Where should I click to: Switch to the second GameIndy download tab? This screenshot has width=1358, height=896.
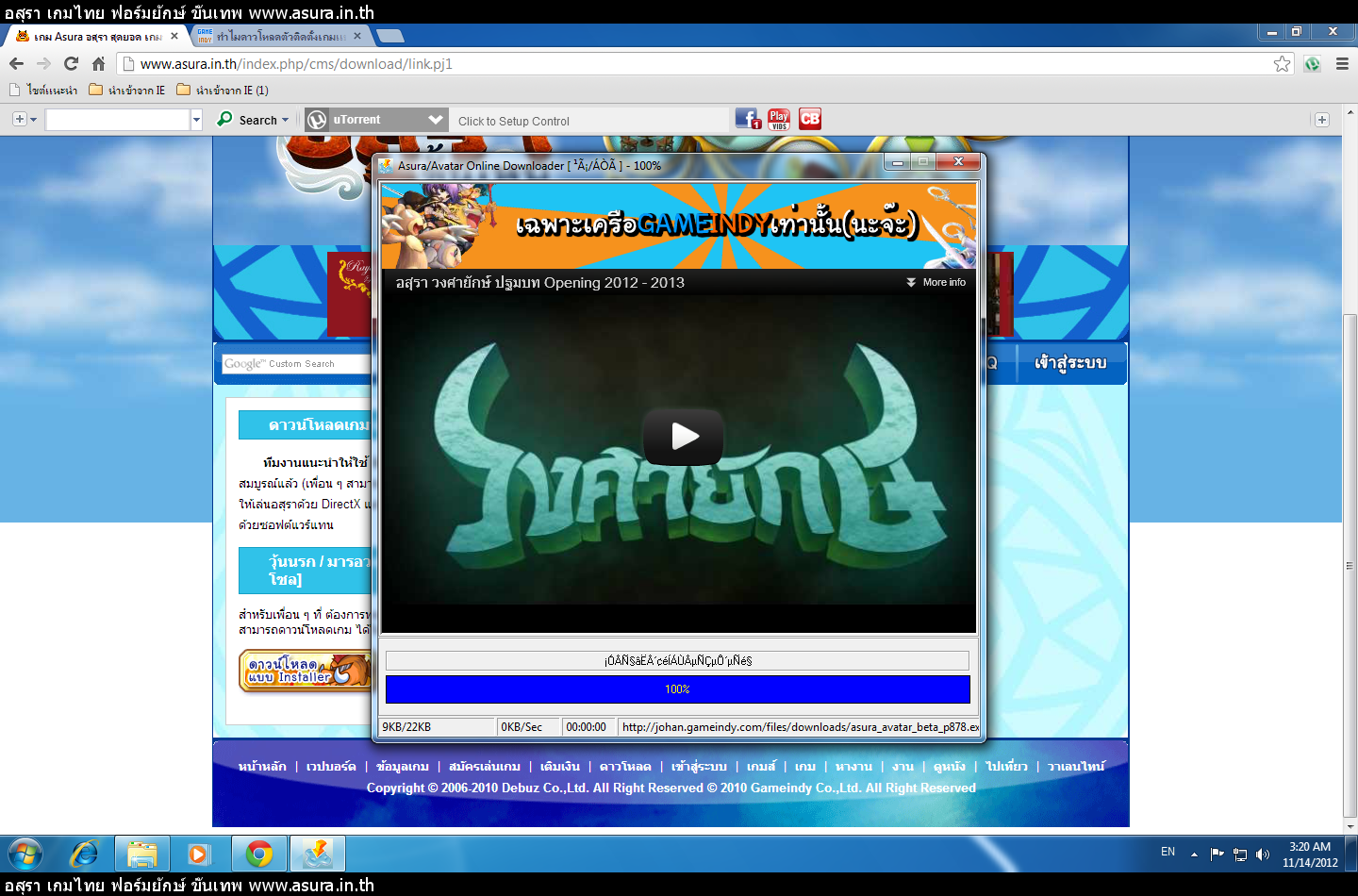pos(279,36)
